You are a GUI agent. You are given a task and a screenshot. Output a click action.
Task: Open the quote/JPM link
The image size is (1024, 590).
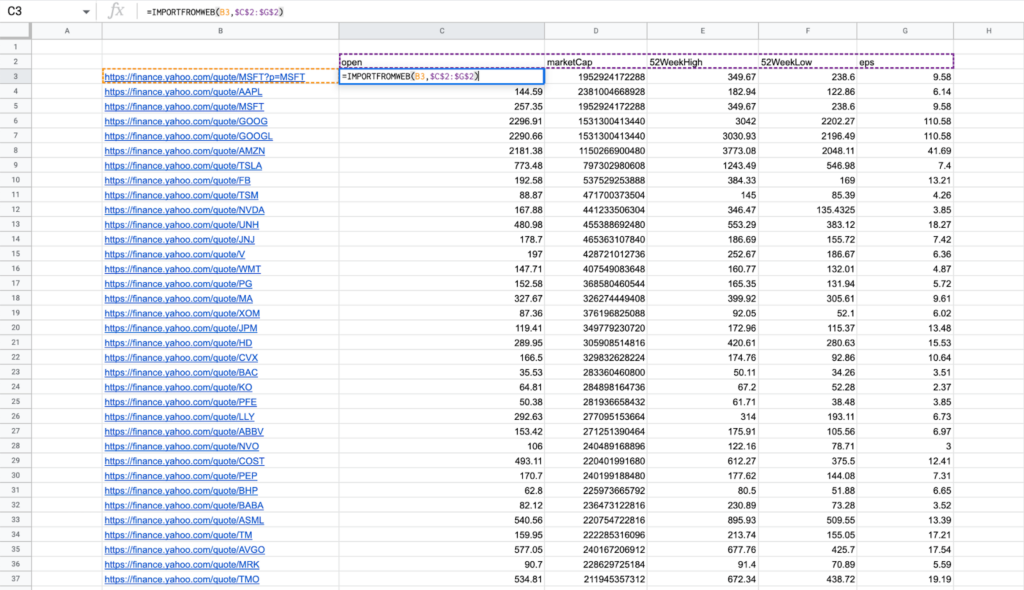pyautogui.click(x=181, y=329)
